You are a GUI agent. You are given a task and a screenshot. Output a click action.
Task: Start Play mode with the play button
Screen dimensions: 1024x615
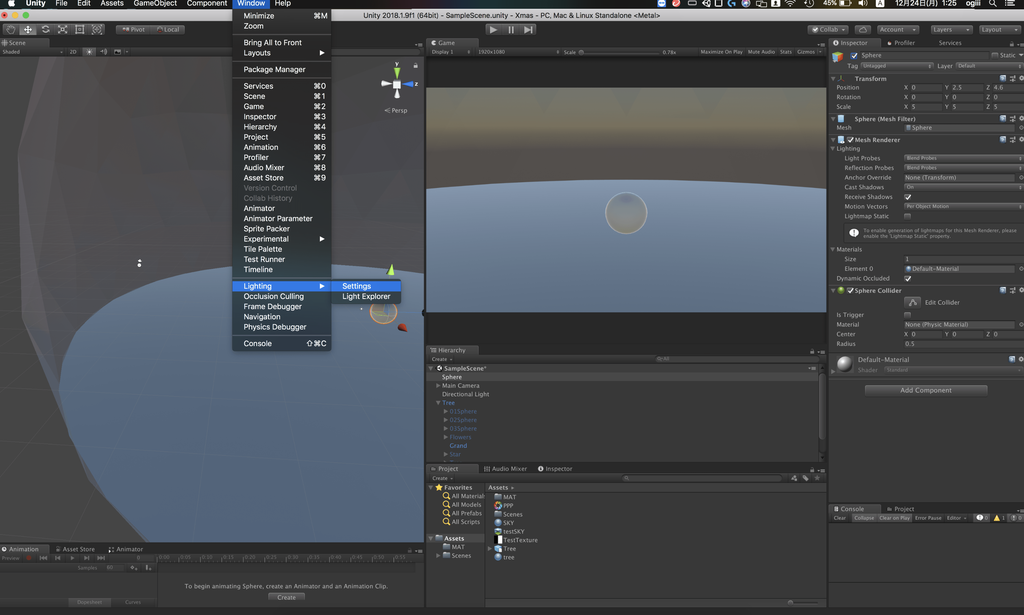(x=494, y=29)
